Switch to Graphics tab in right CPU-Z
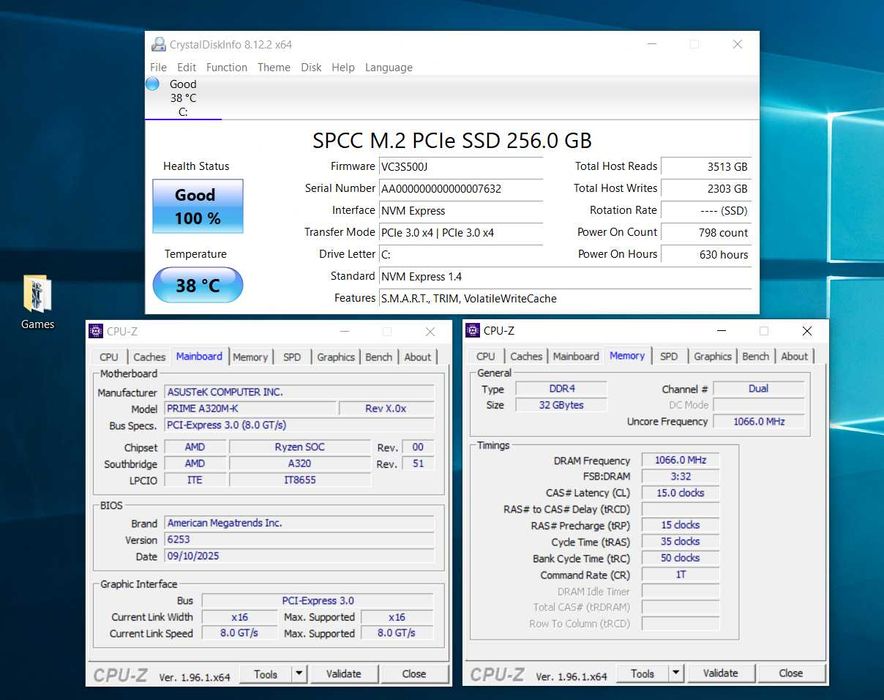The width and height of the screenshot is (884, 700). click(713, 356)
